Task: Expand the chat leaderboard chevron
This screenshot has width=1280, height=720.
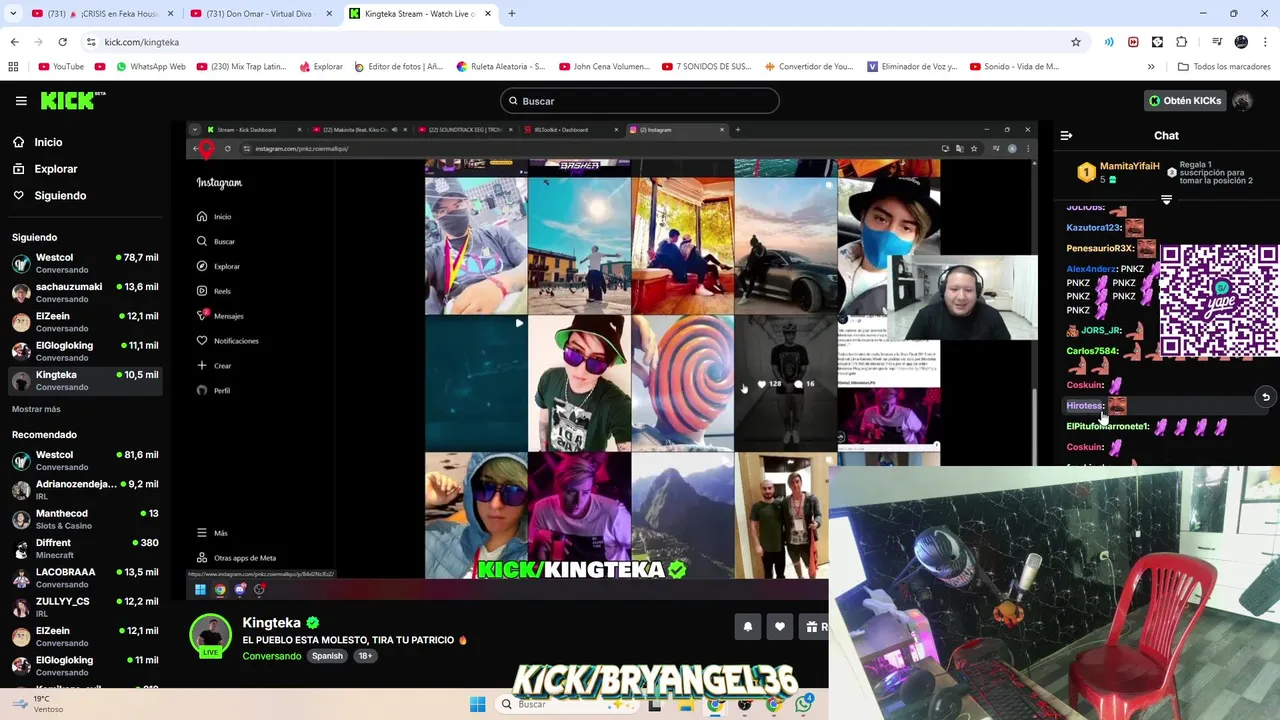Action: click(1166, 199)
